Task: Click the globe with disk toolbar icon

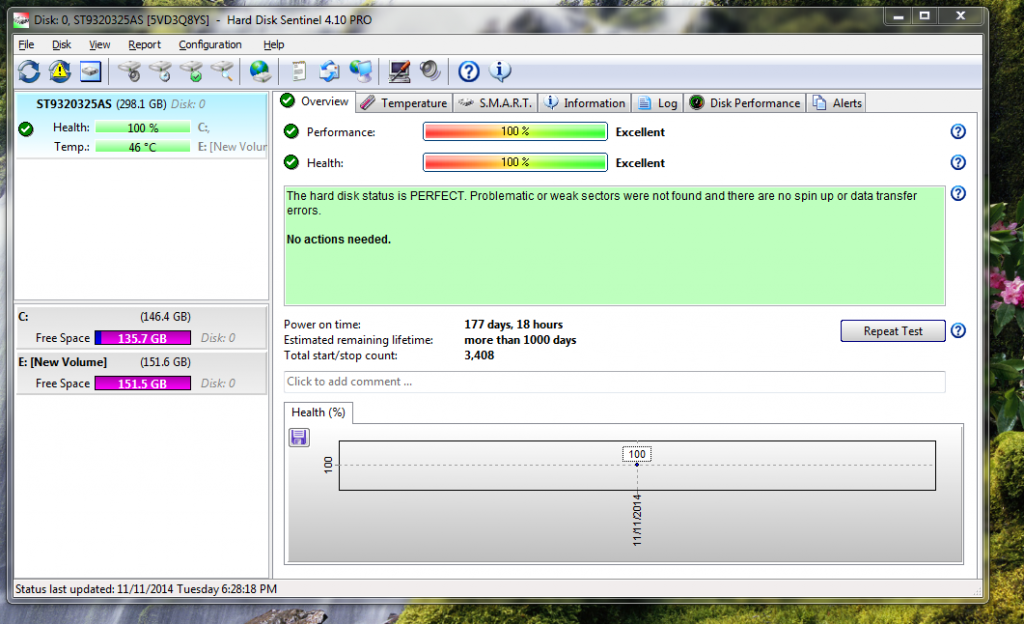Action: coord(260,71)
